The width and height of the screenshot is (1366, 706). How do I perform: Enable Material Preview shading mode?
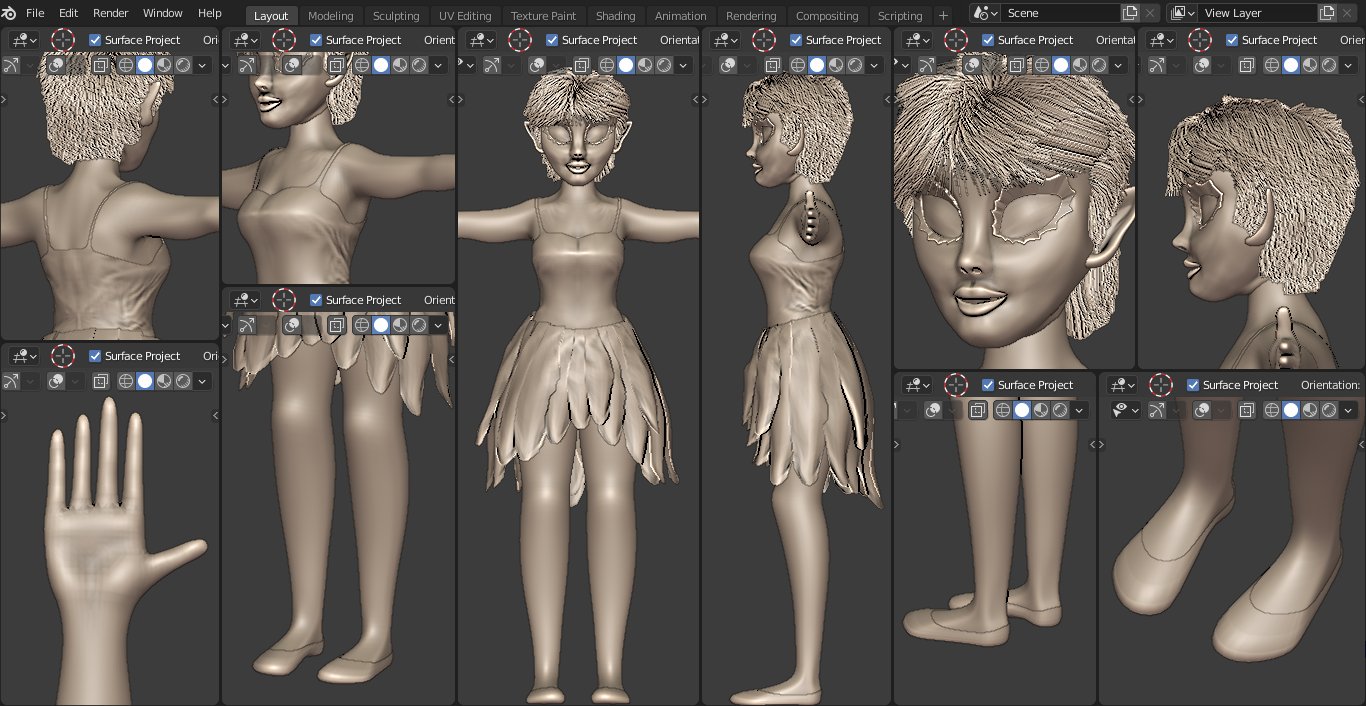644,65
